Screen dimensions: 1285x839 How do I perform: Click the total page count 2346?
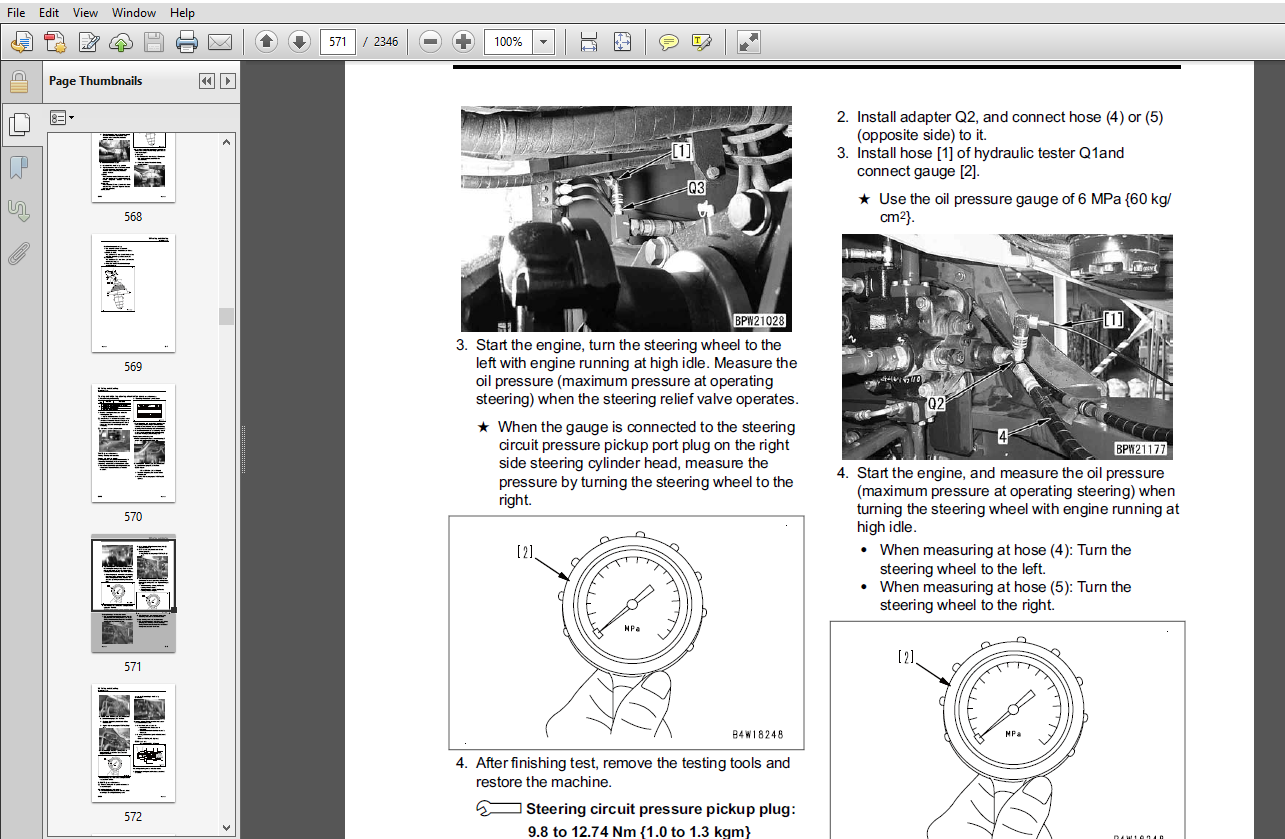[386, 42]
